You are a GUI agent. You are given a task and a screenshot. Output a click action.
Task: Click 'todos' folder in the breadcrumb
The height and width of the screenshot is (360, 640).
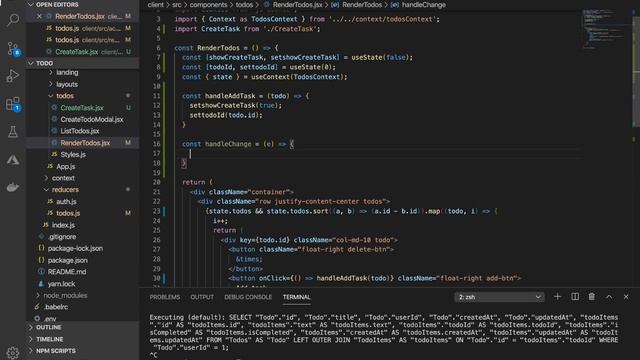[x=244, y=5]
